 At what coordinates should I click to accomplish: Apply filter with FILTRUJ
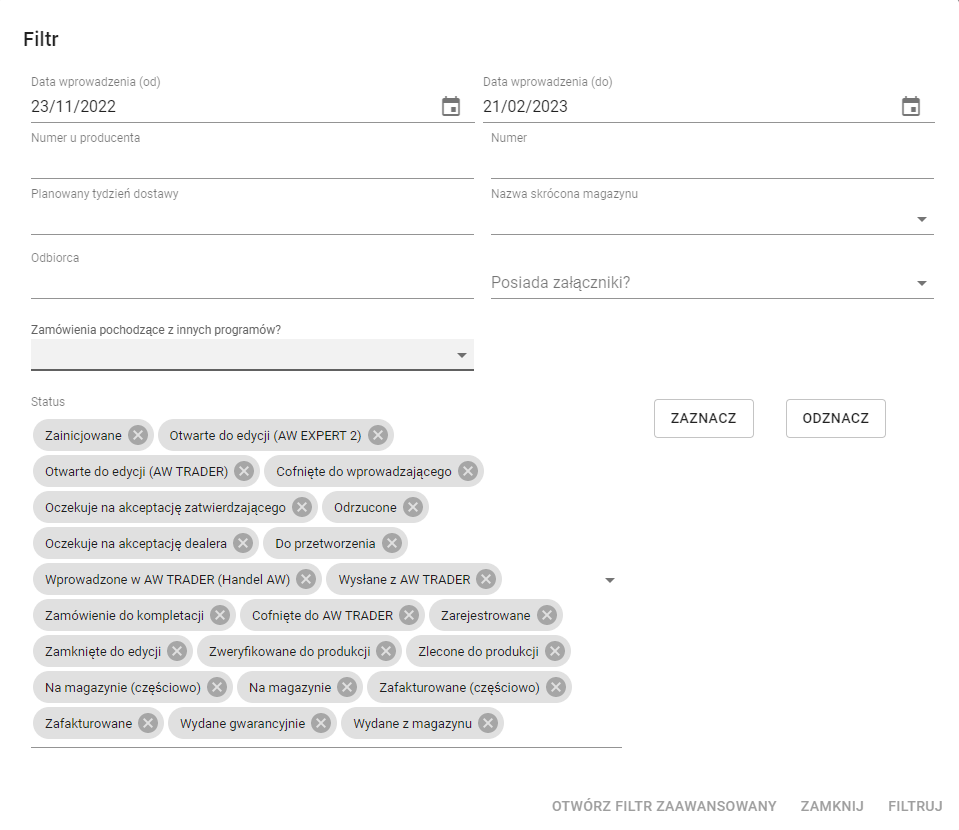tap(915, 806)
